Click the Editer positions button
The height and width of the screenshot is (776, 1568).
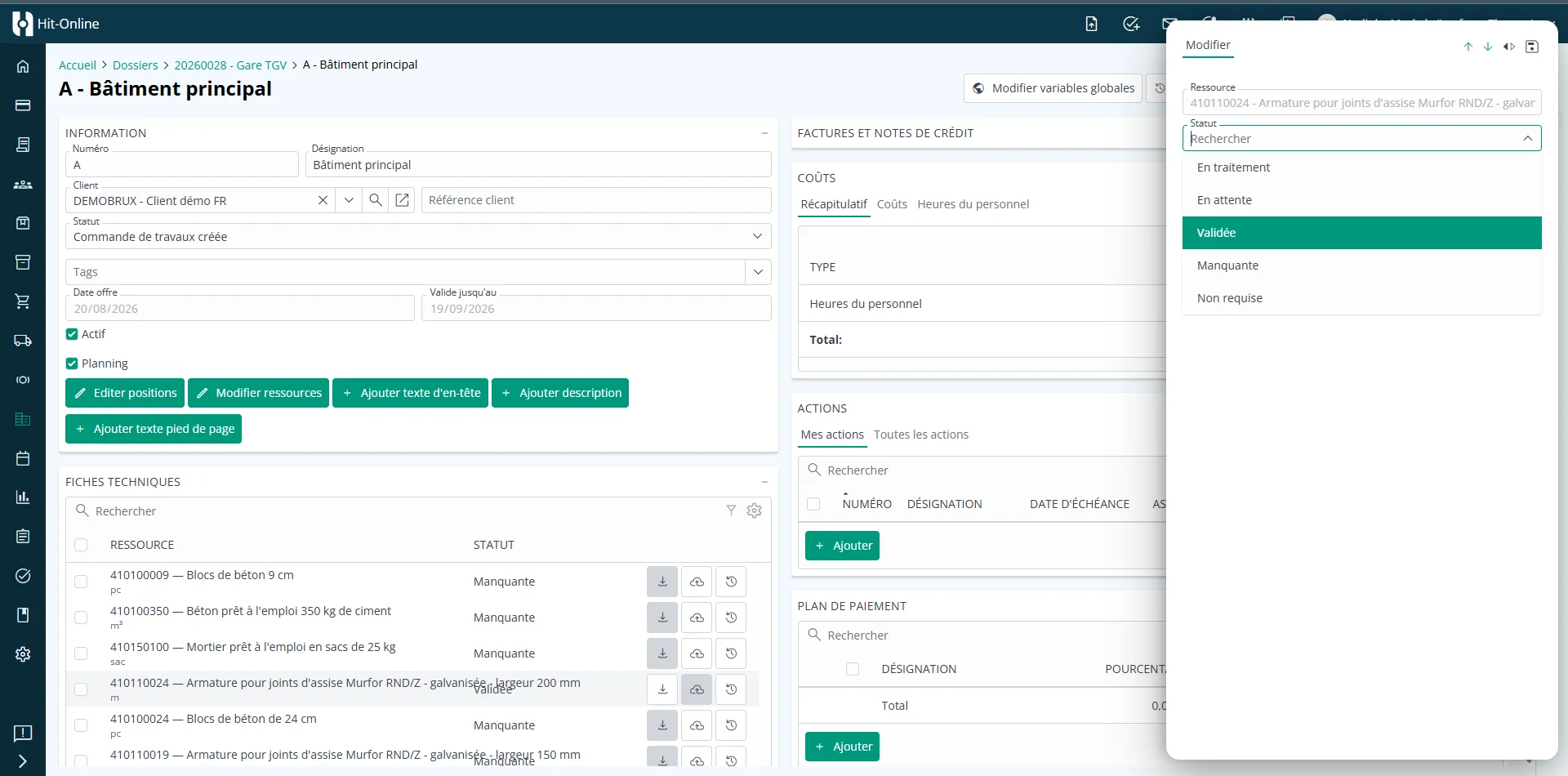125,393
